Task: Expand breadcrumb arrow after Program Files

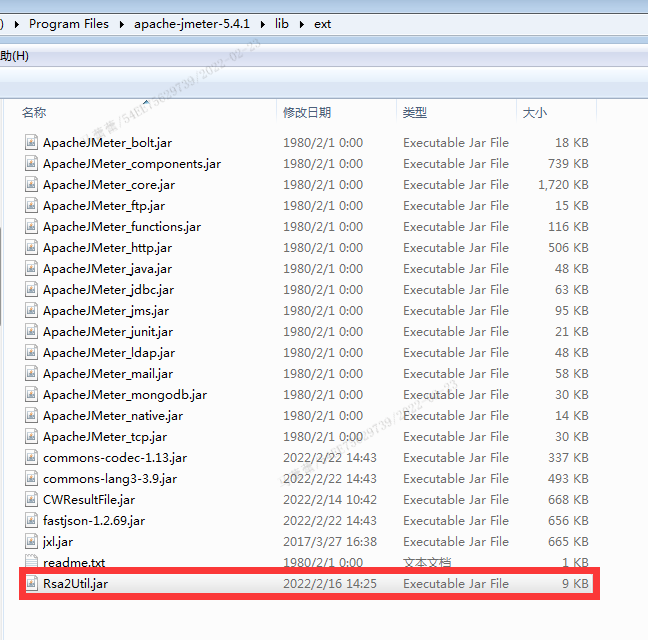Action: coord(122,24)
